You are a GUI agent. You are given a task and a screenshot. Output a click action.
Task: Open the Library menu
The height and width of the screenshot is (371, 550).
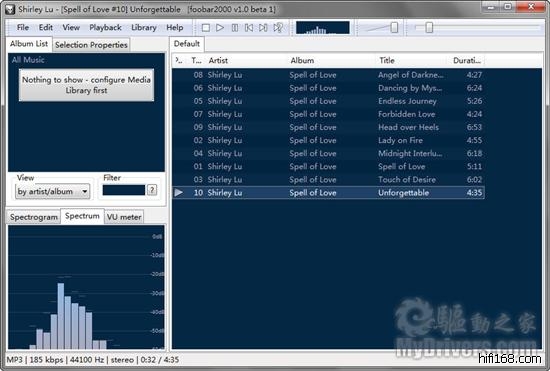(x=144, y=27)
